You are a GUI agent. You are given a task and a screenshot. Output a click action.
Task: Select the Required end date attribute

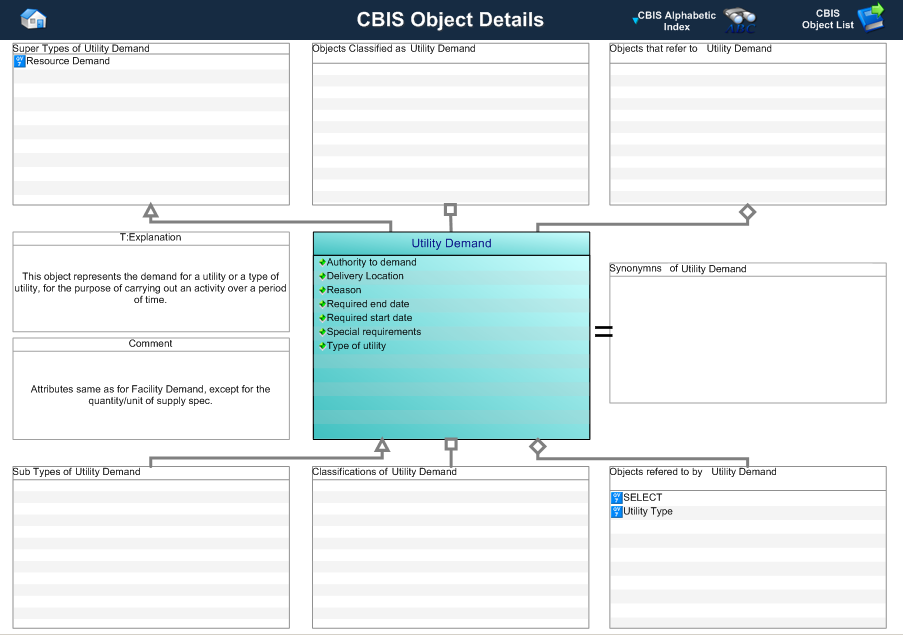tap(368, 304)
